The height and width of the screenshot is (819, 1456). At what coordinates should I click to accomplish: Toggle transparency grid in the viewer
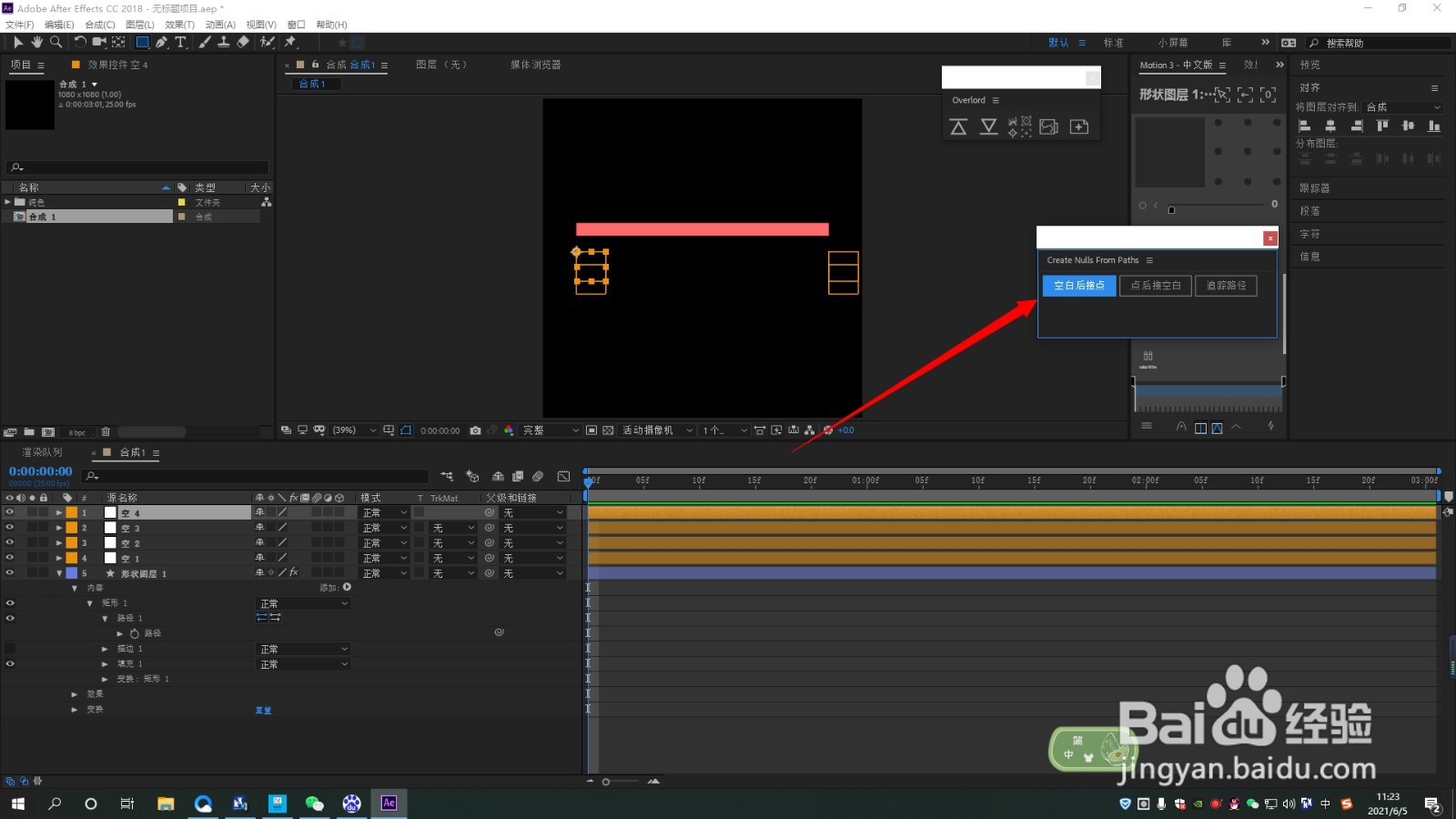tap(608, 430)
